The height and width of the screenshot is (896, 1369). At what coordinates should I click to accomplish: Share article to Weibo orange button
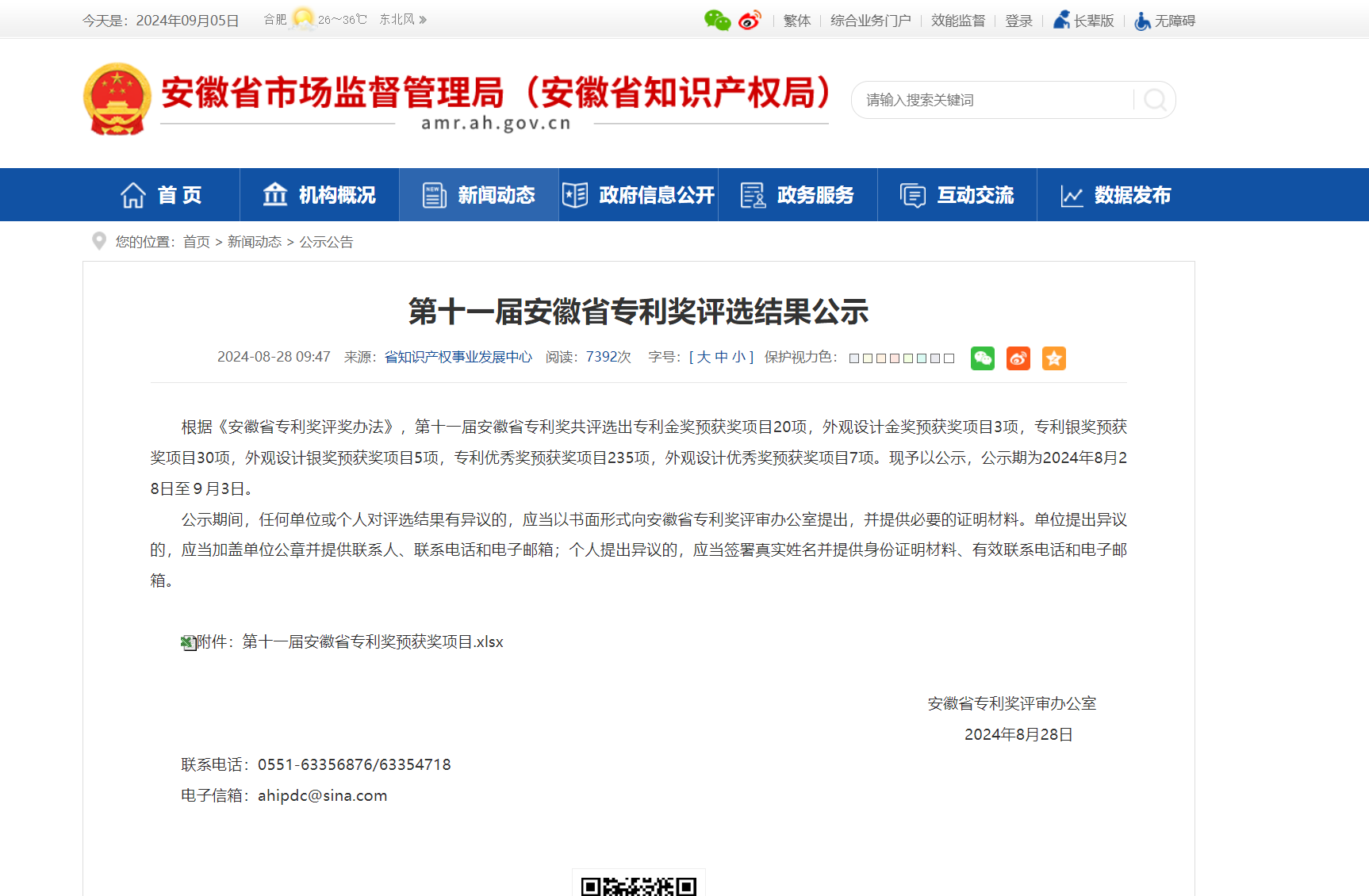[x=1018, y=358]
